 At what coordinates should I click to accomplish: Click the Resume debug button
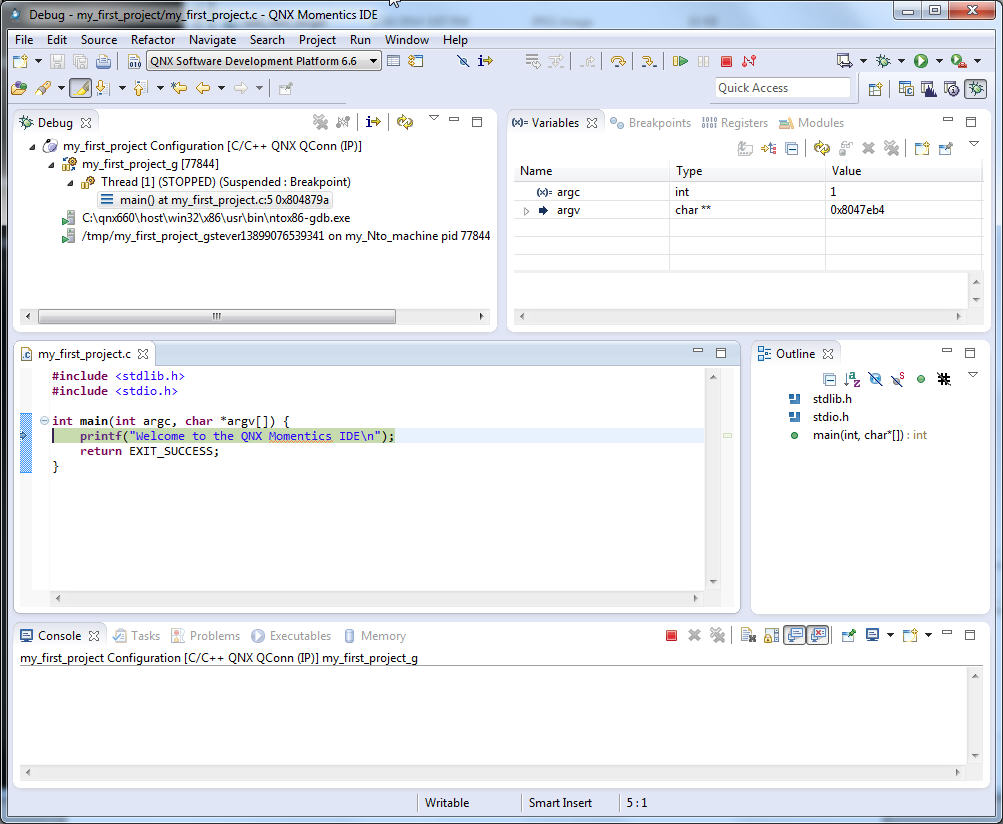680,61
